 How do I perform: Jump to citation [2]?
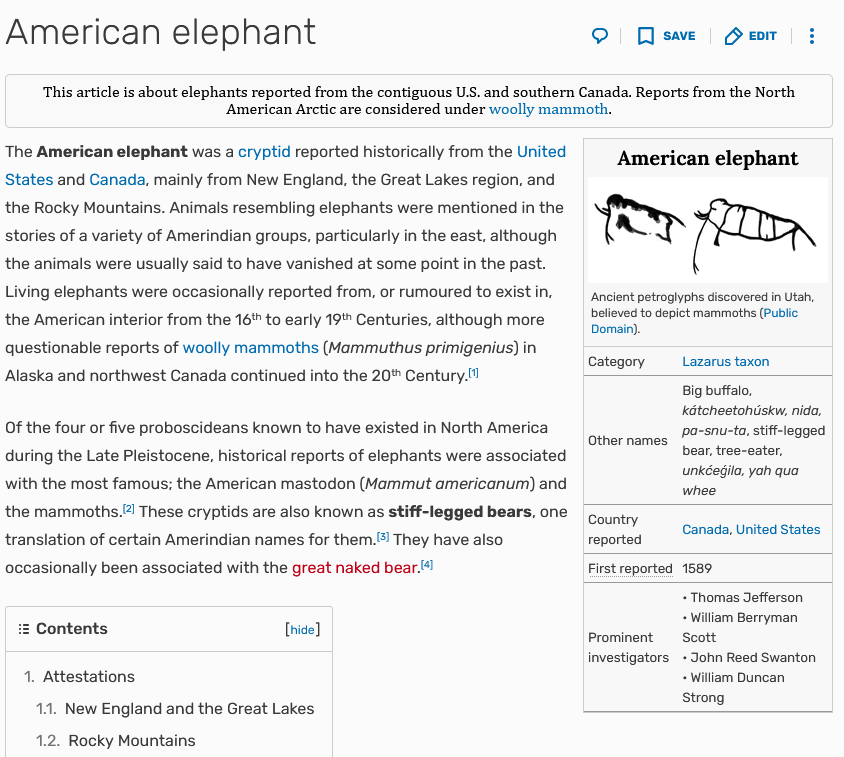(128, 508)
